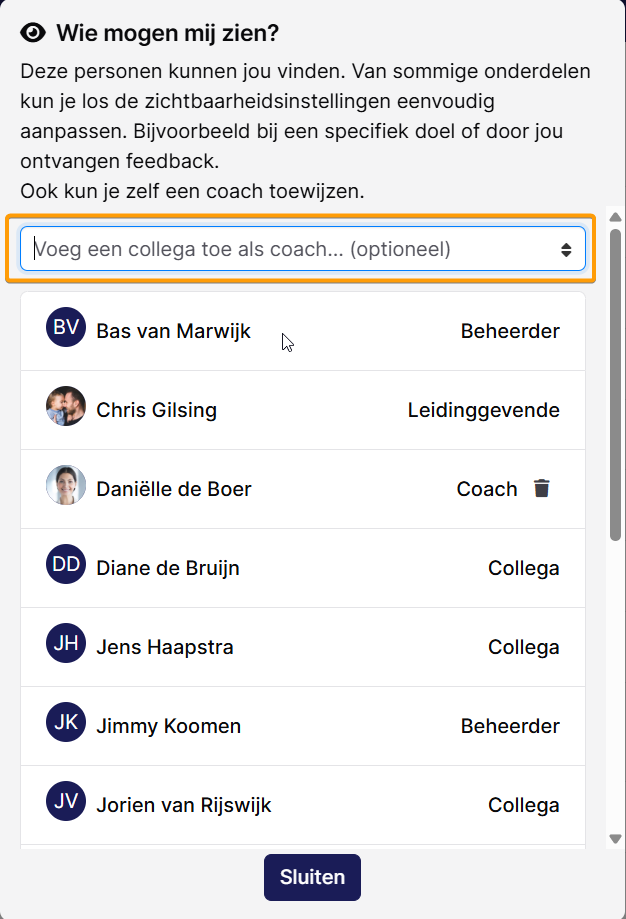Click the DD avatar of Diane de Bruijn
The width and height of the screenshot is (626, 919).
(x=66, y=564)
